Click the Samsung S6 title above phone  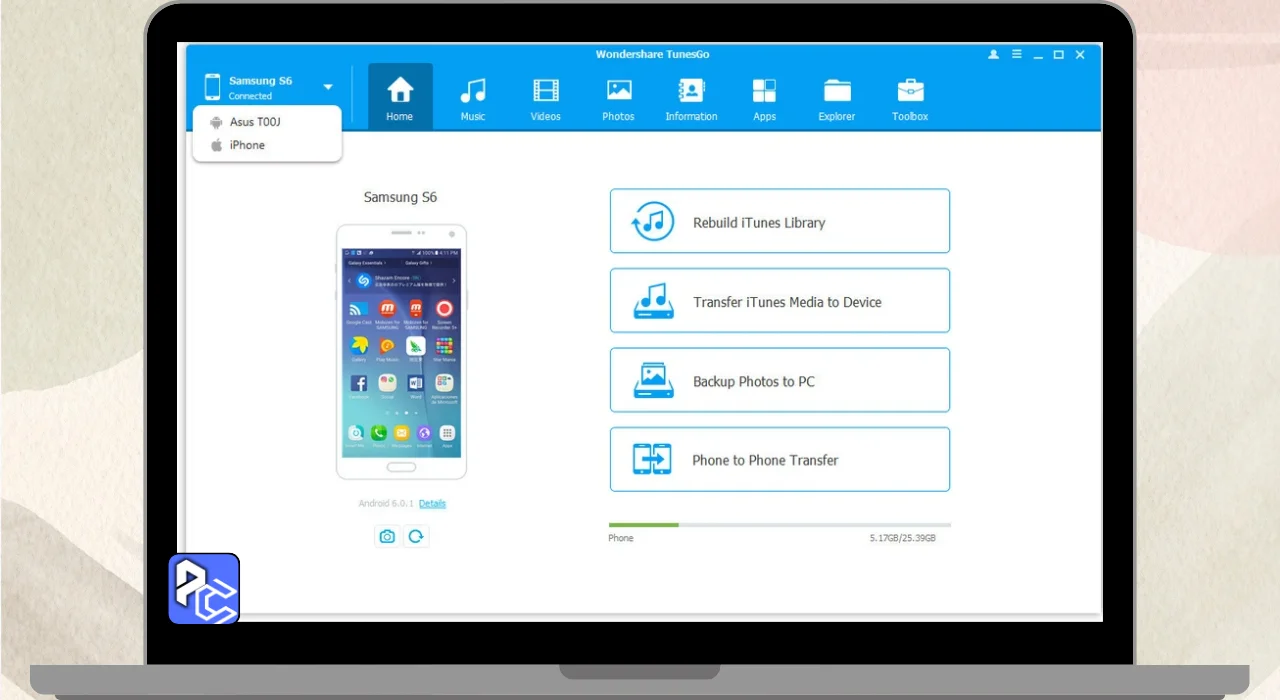click(400, 198)
